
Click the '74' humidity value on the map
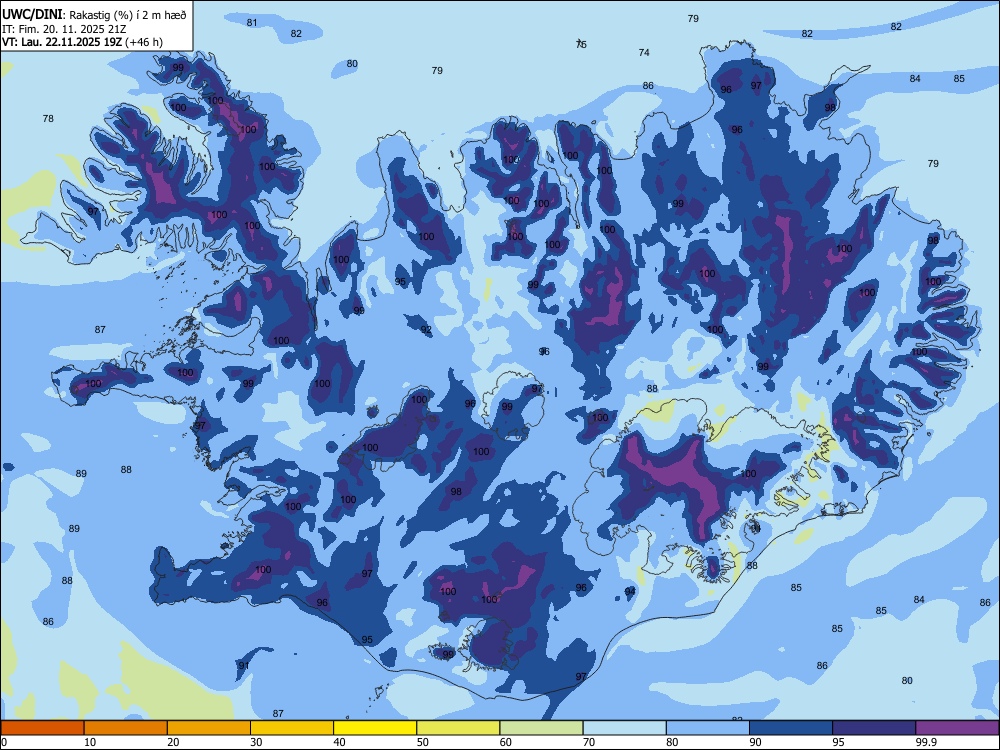644,53
